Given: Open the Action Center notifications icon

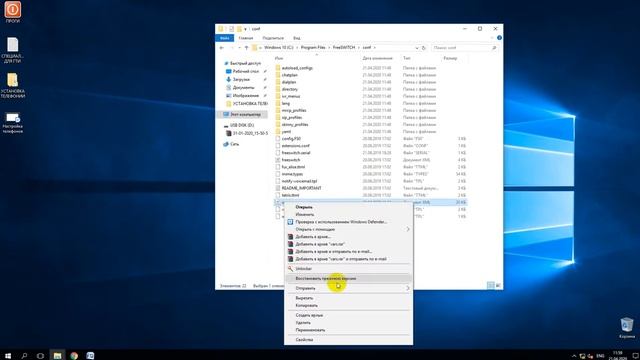Looking at the screenshot, I should click(635, 356).
